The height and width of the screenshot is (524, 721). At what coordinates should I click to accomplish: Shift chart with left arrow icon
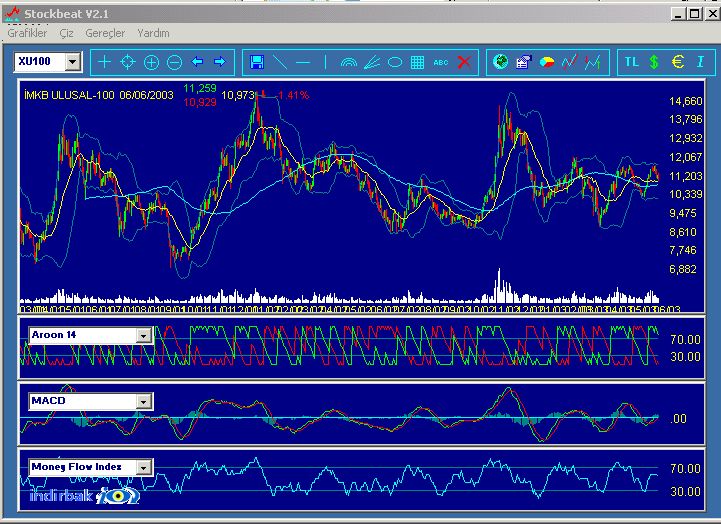coord(197,62)
